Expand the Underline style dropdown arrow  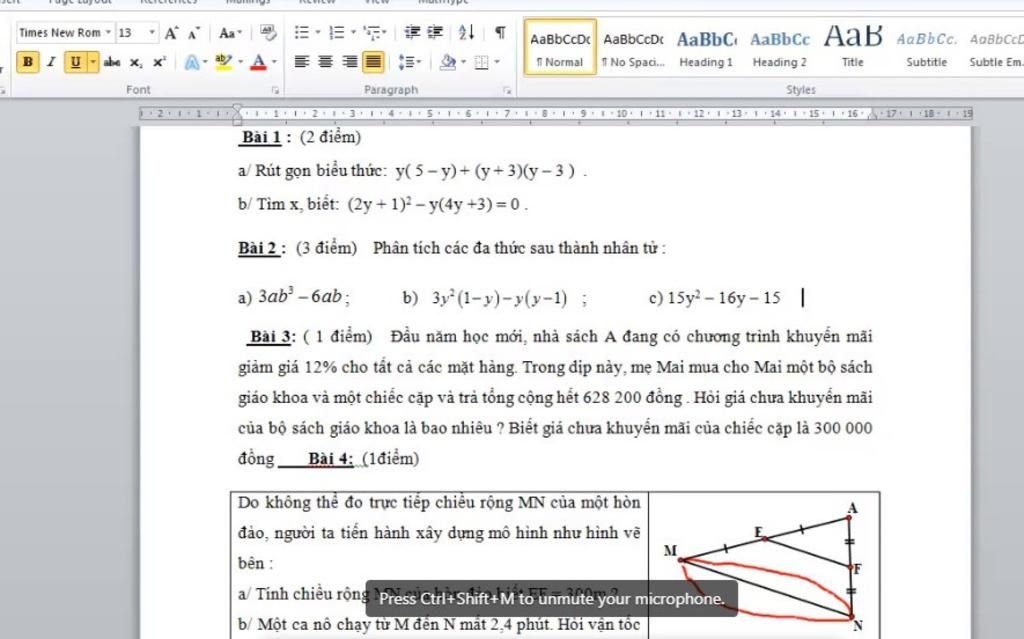93,62
